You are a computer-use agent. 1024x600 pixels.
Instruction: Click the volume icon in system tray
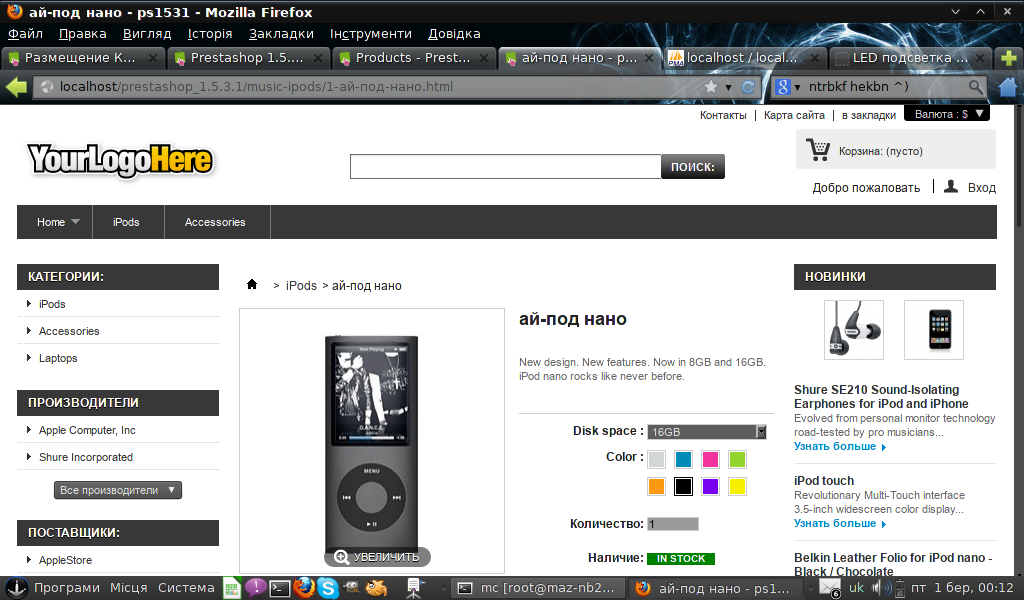(x=882, y=588)
